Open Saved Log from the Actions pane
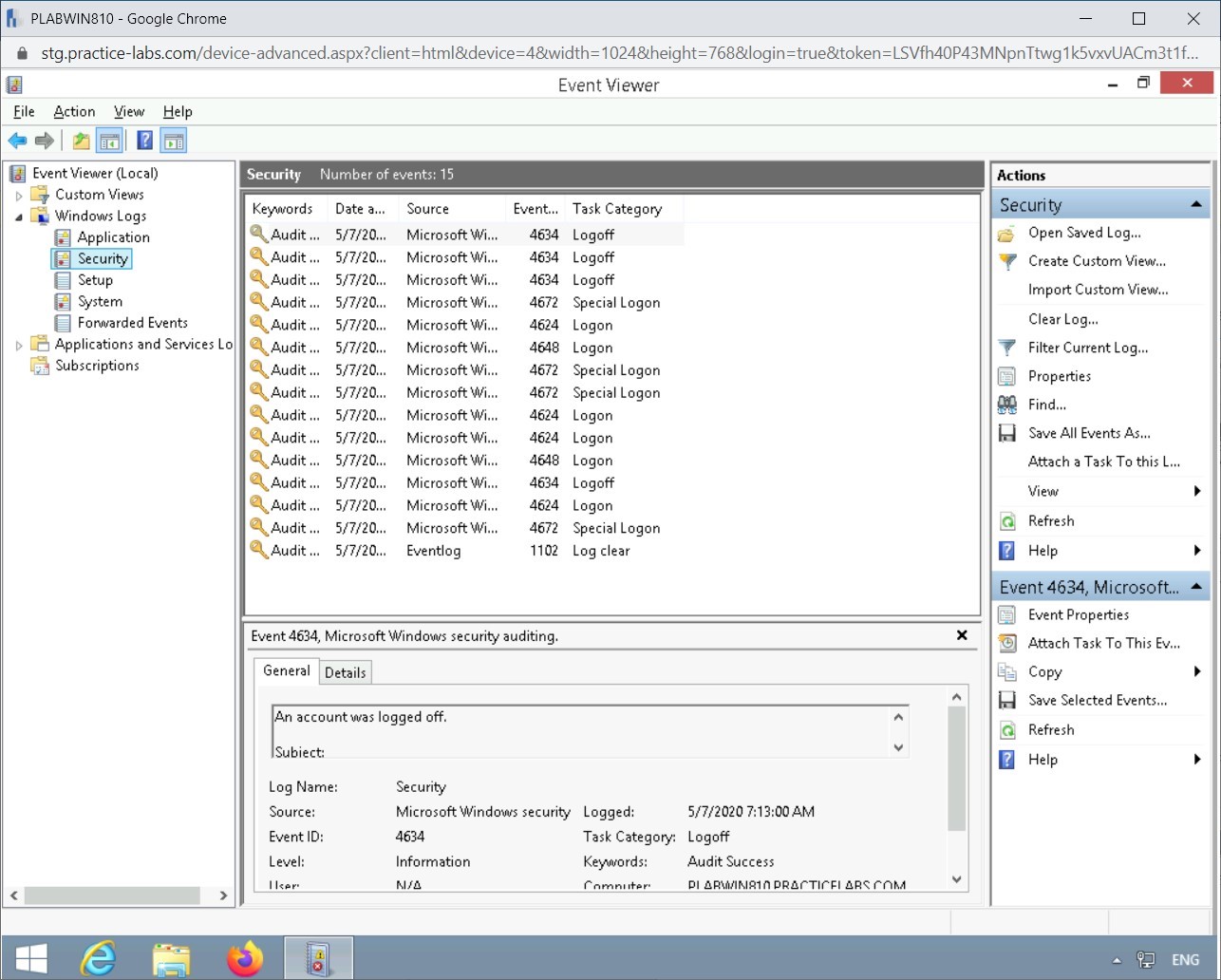Viewport: 1221px width, 980px height. point(1083,233)
